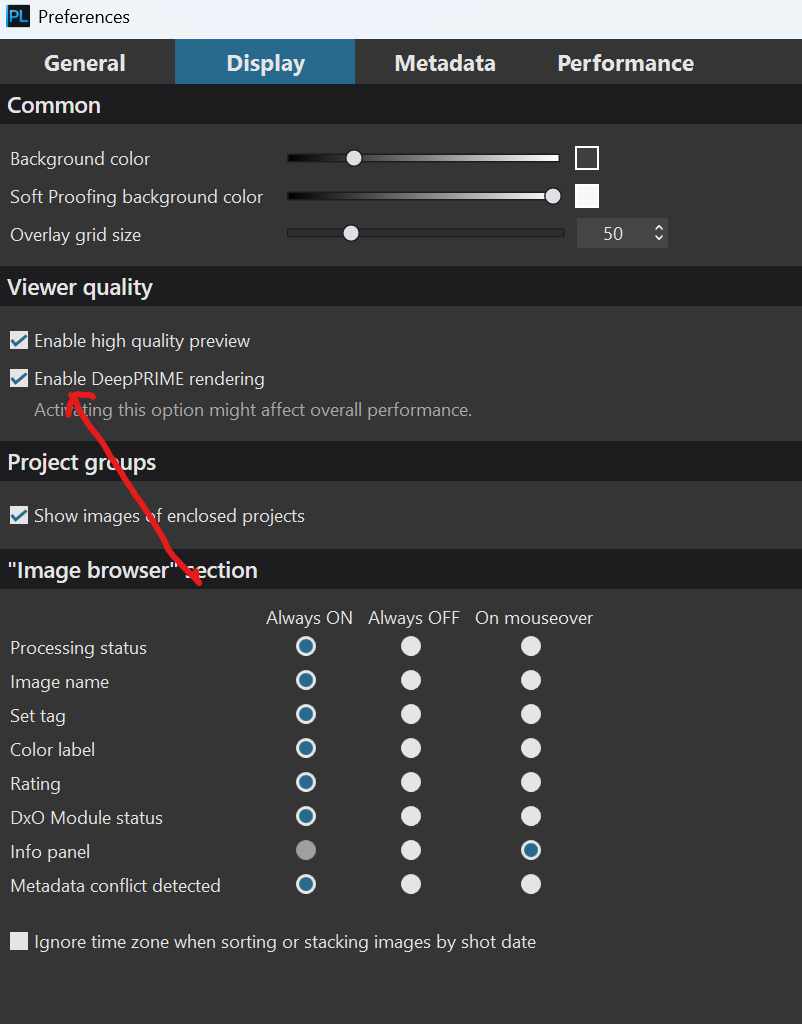Click the Overlay grid size slider handle
Screen dimensions: 802x1024
tap(350, 233)
